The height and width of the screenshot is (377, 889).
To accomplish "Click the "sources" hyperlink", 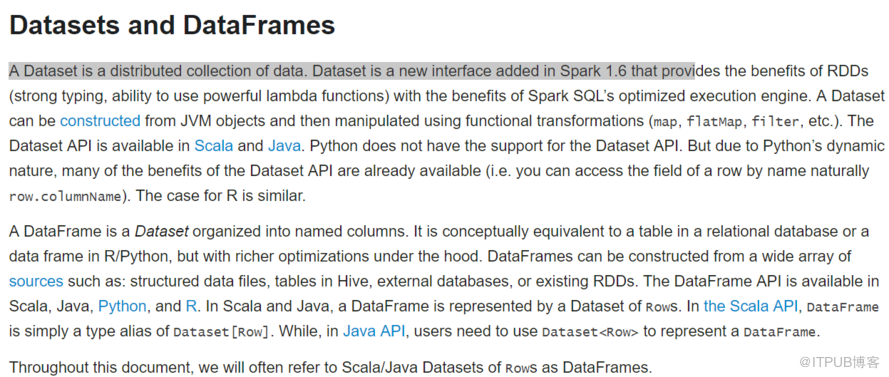I will (x=36, y=281).
